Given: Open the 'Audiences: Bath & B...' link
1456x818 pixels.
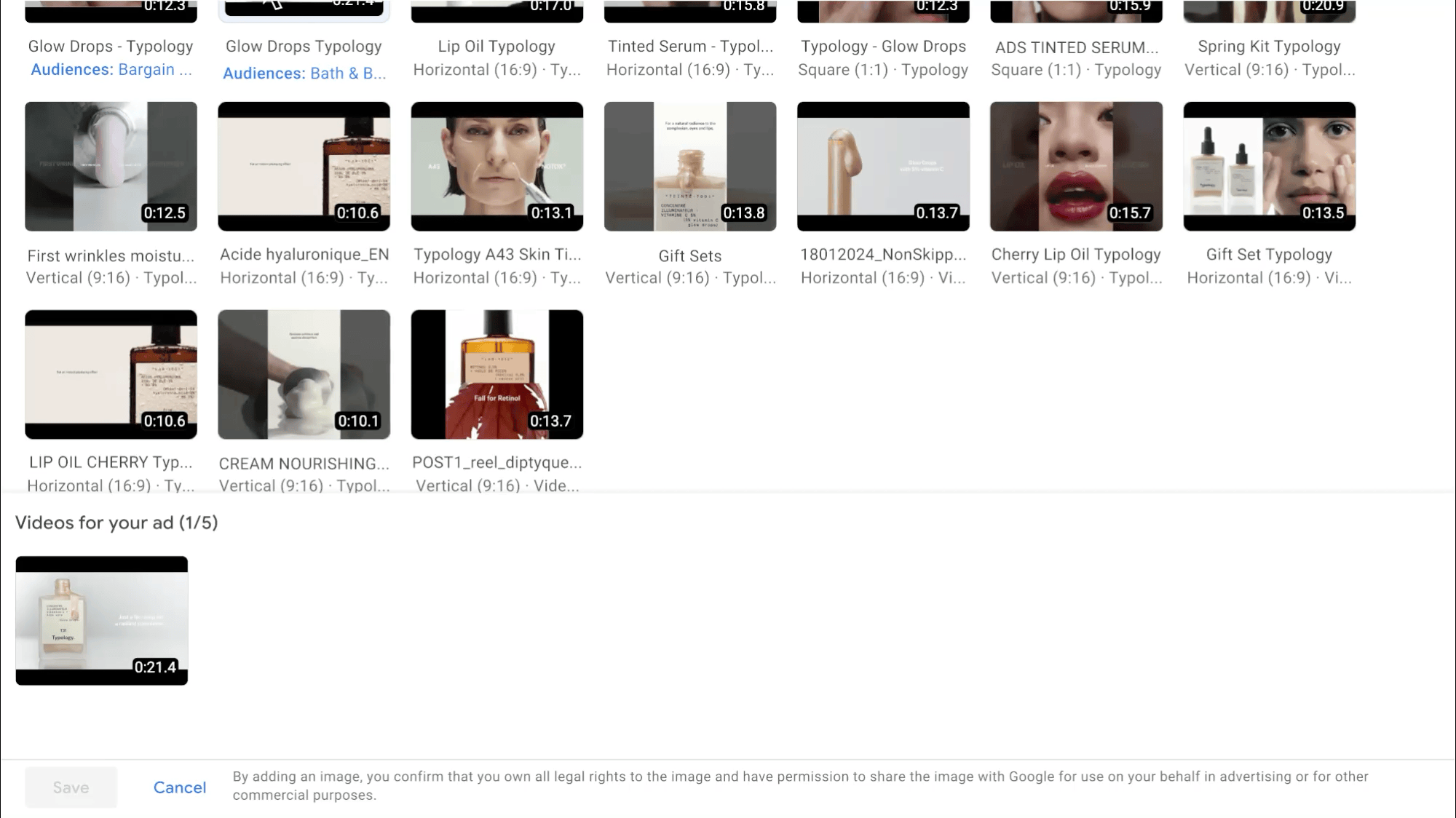Looking at the screenshot, I should pos(304,73).
